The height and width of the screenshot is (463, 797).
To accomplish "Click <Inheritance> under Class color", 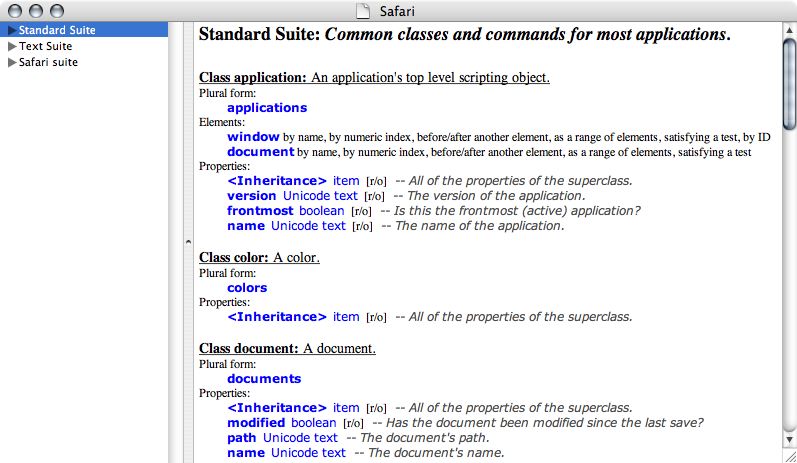I will click(x=277, y=317).
